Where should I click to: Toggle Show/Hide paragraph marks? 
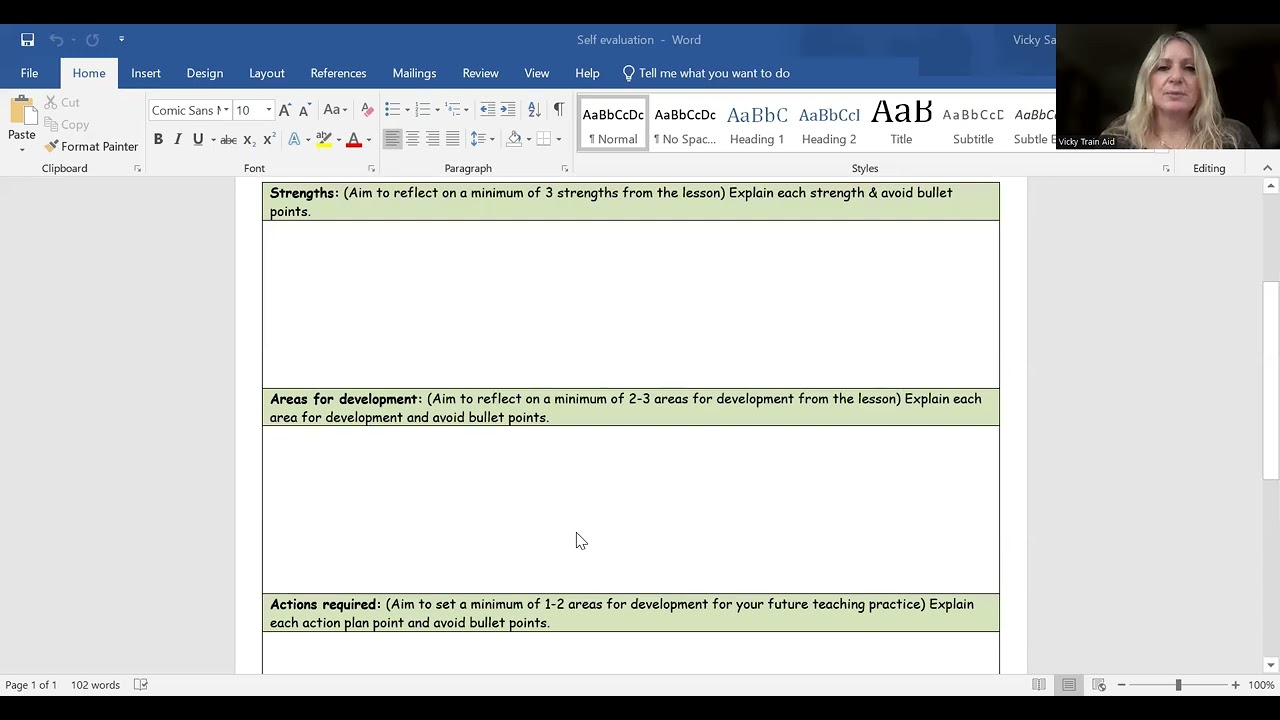pyautogui.click(x=559, y=110)
